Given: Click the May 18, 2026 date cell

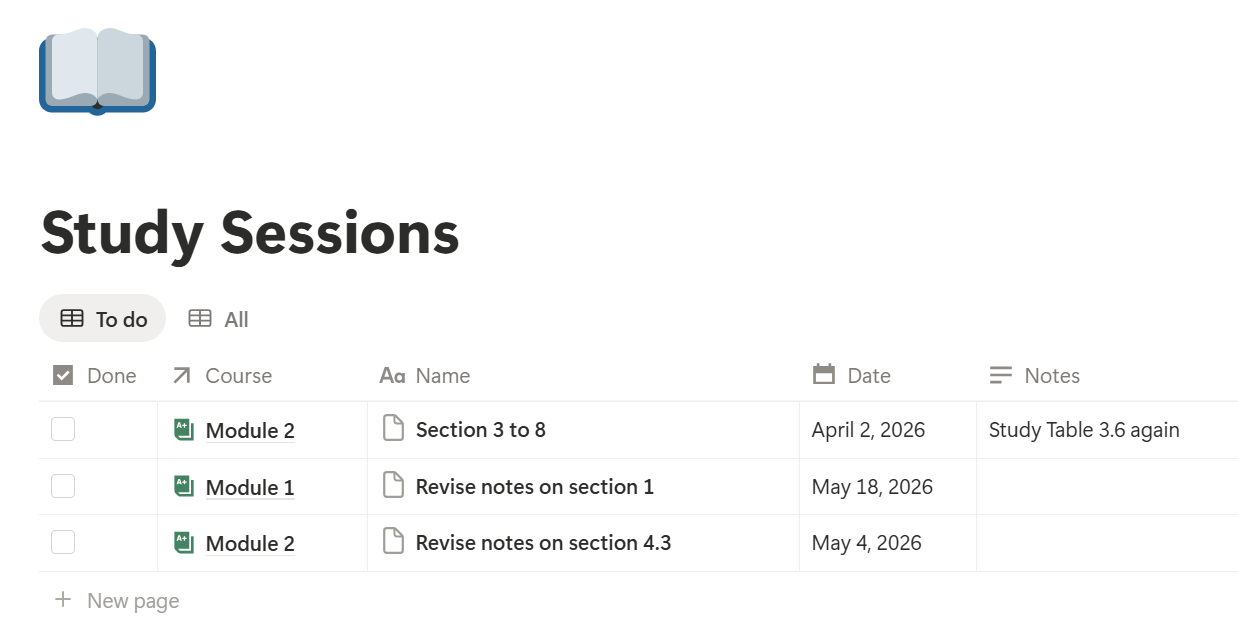Looking at the screenshot, I should click(888, 487).
